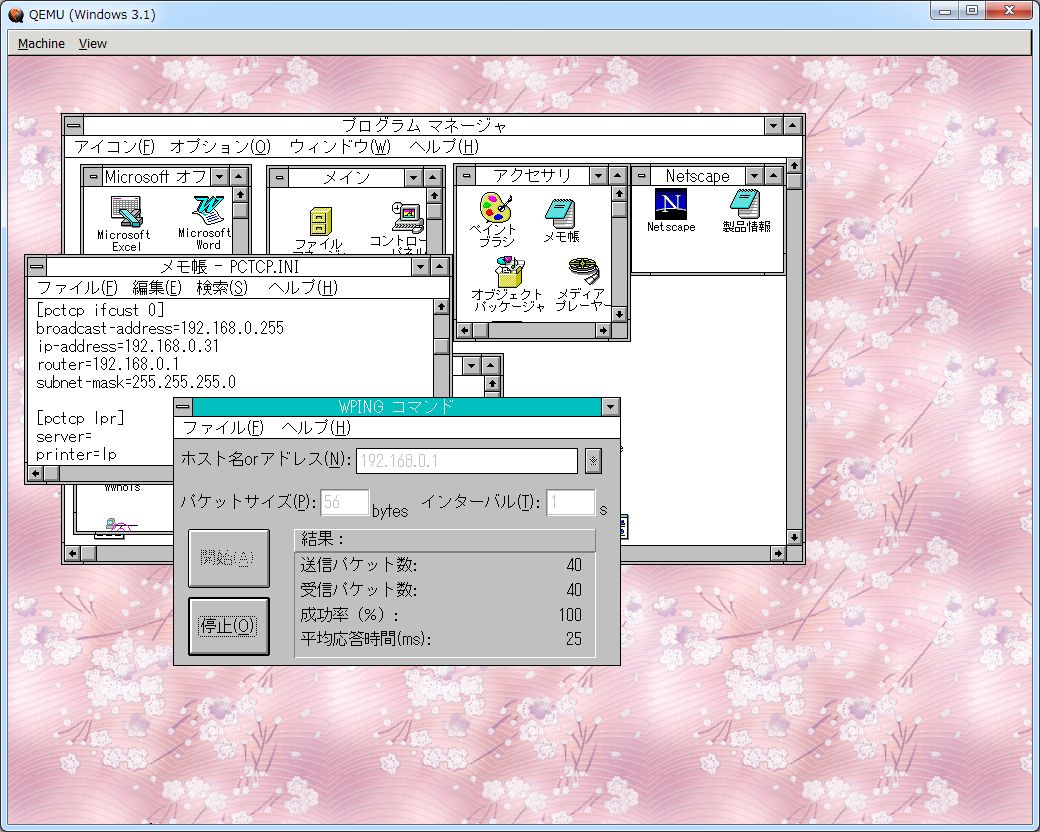Open the ヘルプ(H) menu in WPING window
This screenshot has width=1040, height=832.
[x=316, y=428]
